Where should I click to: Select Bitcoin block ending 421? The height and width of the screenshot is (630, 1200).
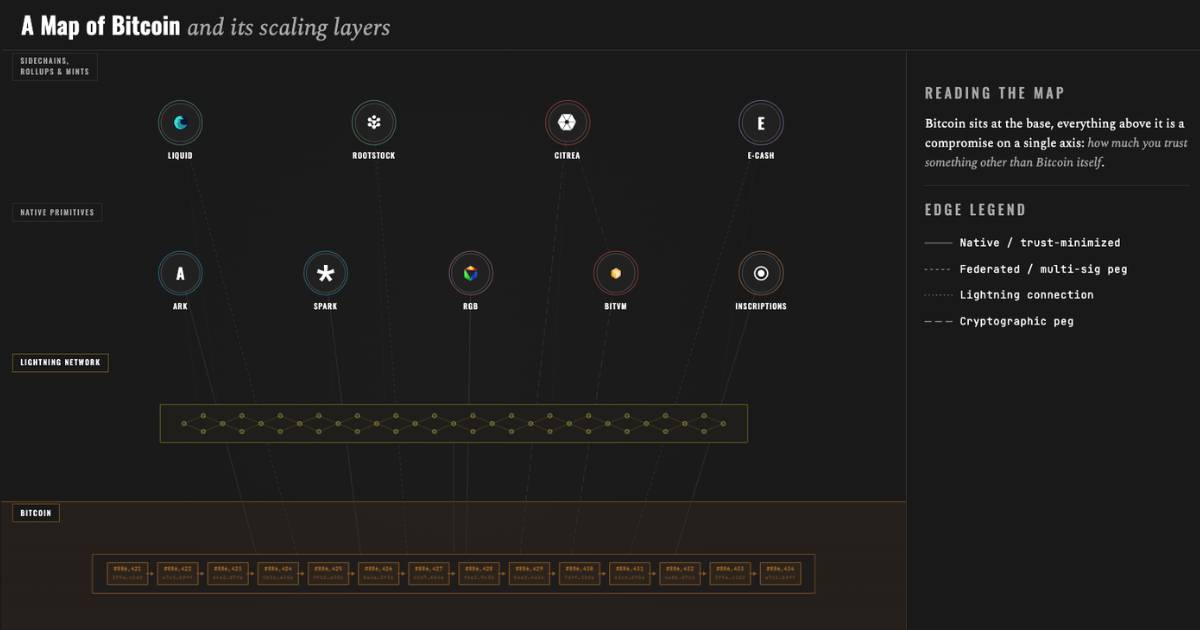point(129,574)
